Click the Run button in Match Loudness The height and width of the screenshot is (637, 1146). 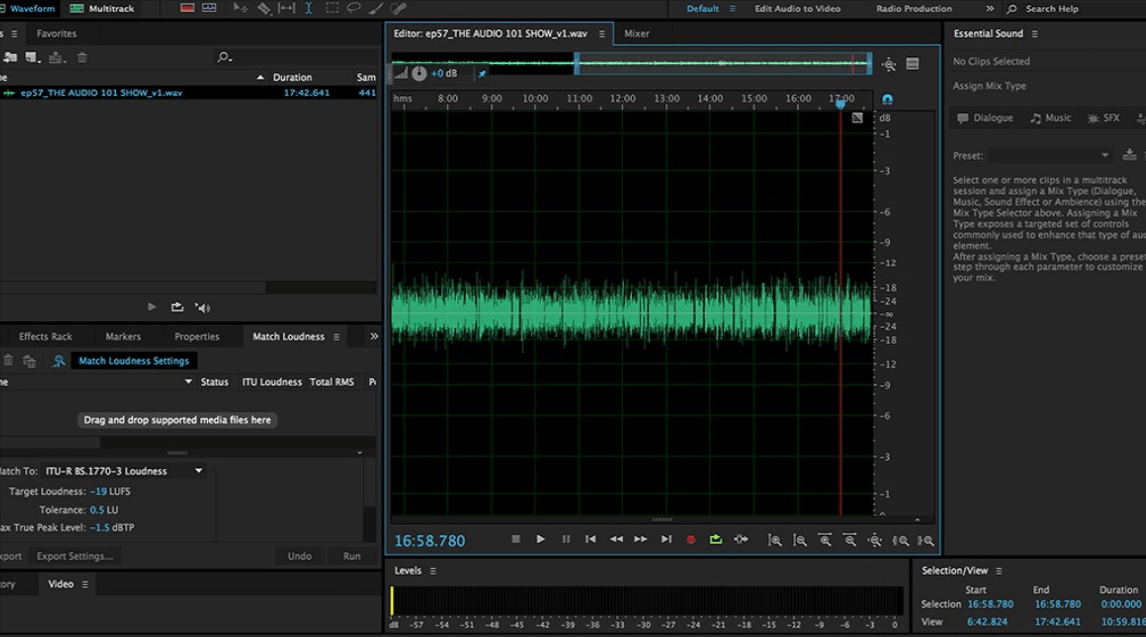point(352,556)
